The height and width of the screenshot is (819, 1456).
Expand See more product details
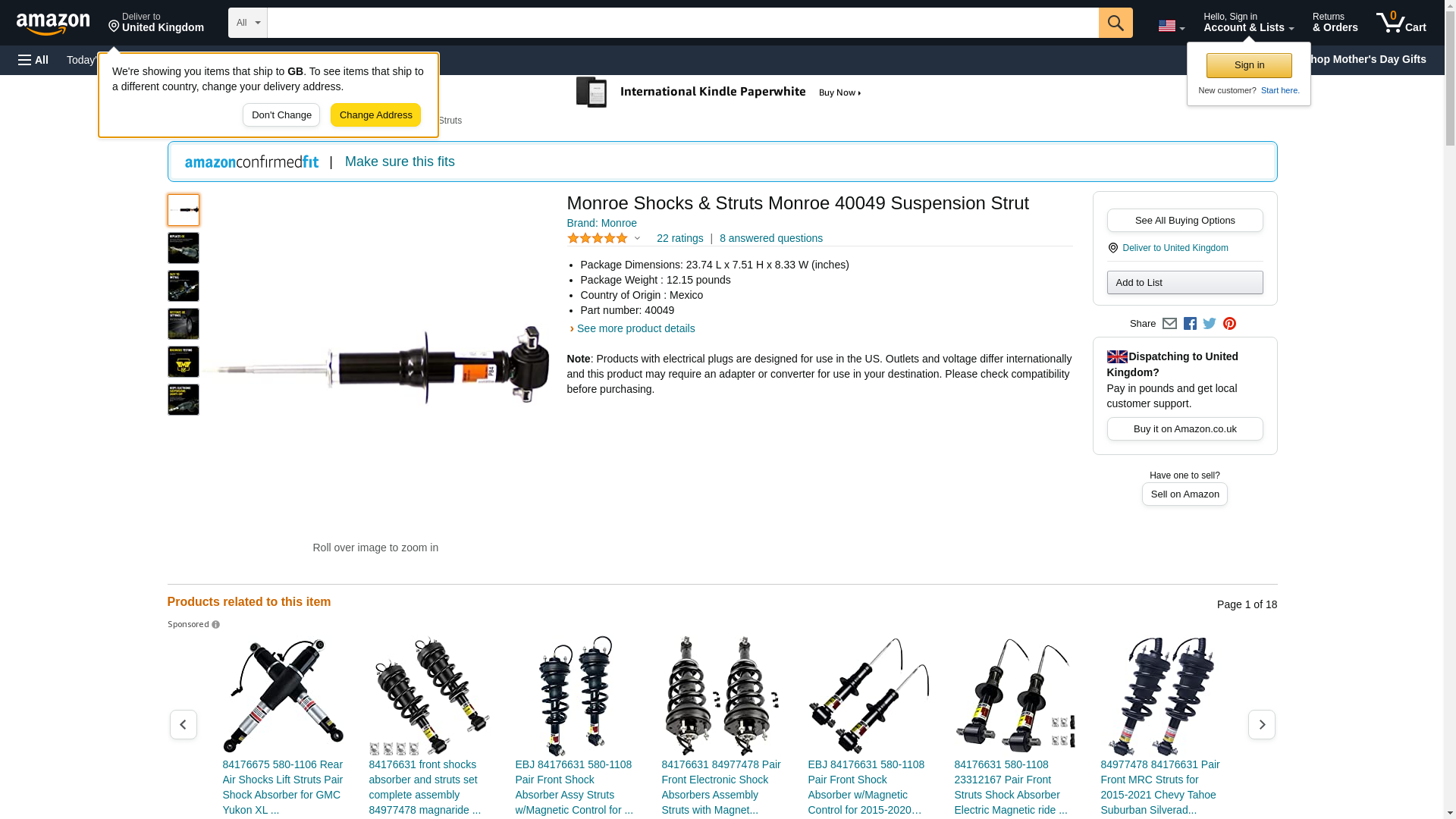click(x=635, y=328)
